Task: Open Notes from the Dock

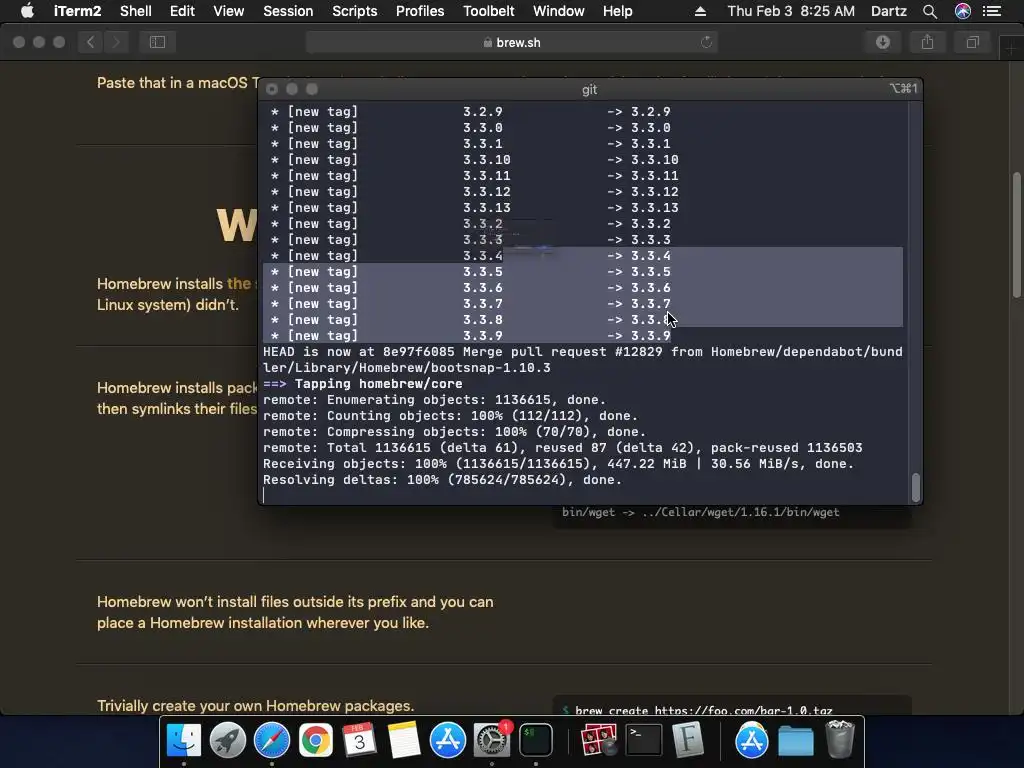Action: pos(404,741)
